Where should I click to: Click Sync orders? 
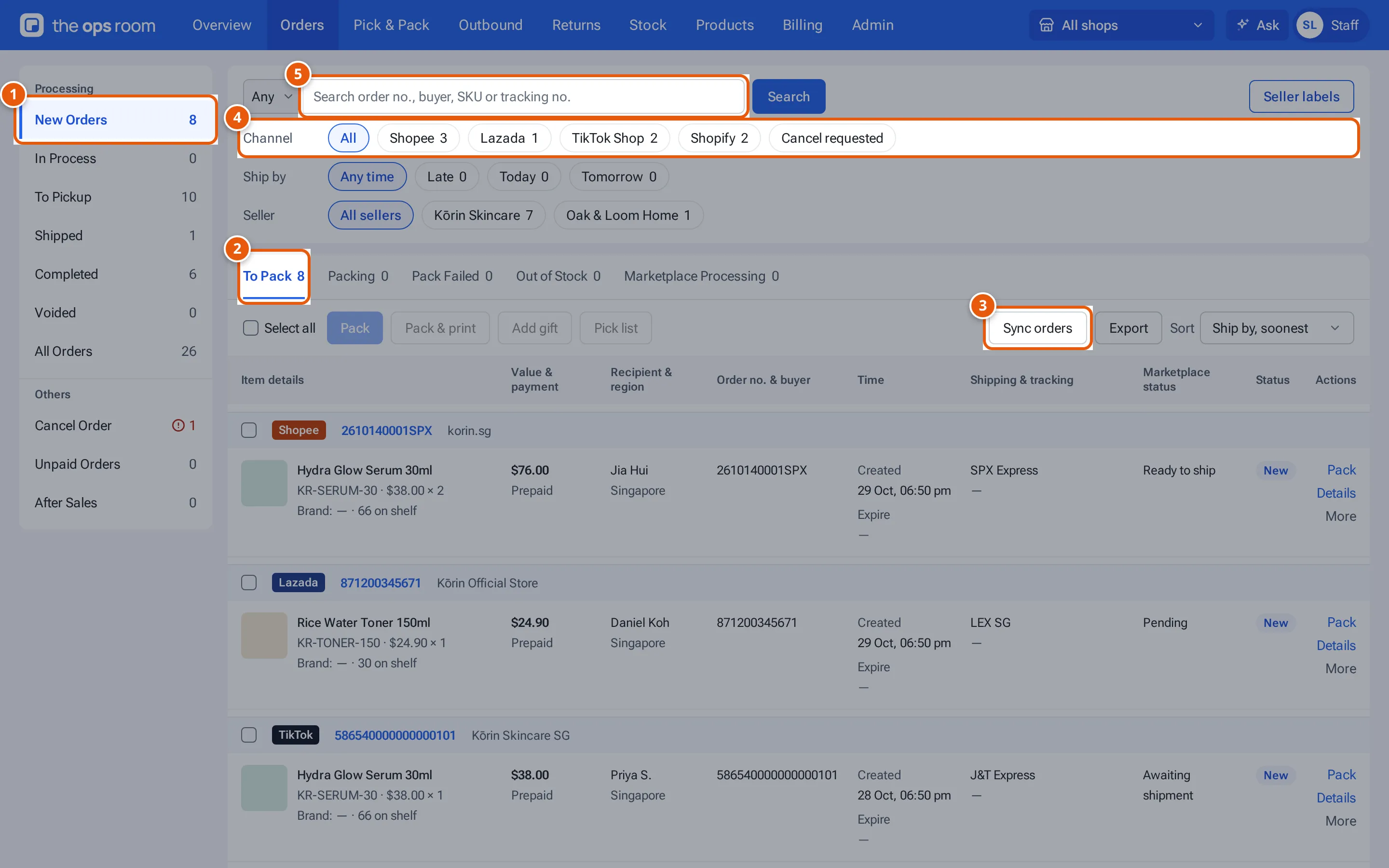coord(1037,328)
